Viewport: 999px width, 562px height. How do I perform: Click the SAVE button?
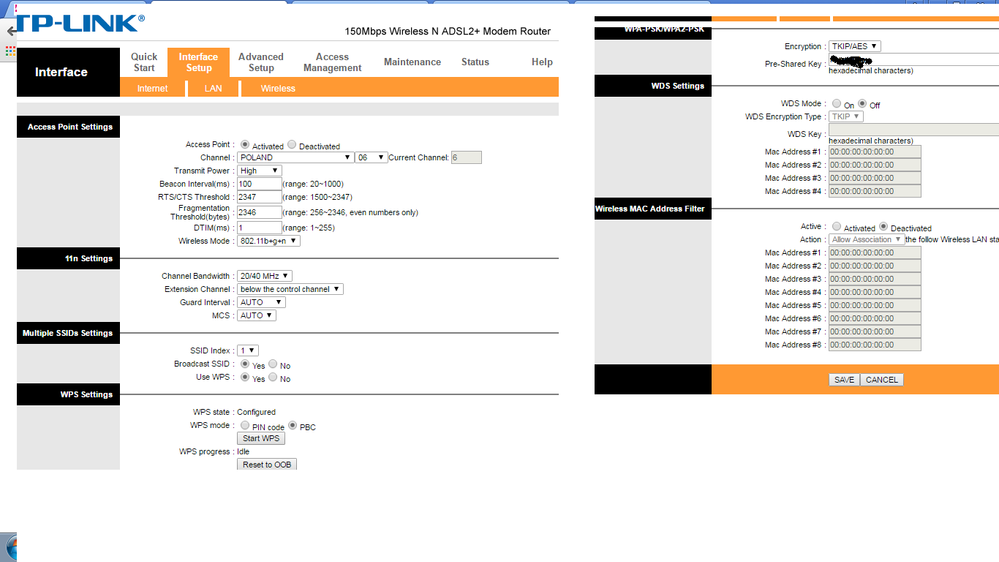tap(844, 380)
